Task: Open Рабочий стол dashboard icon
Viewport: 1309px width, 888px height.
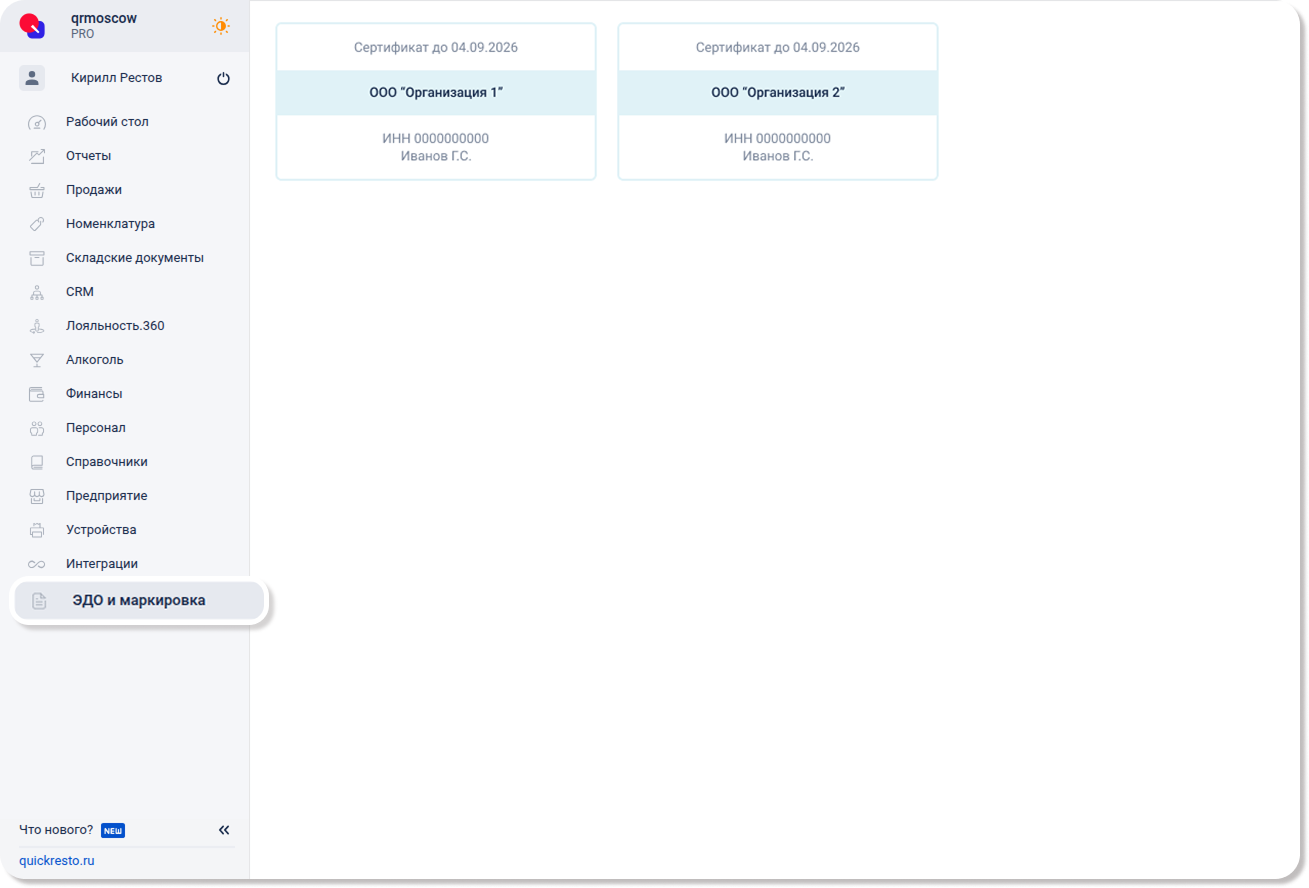Action: (x=37, y=122)
